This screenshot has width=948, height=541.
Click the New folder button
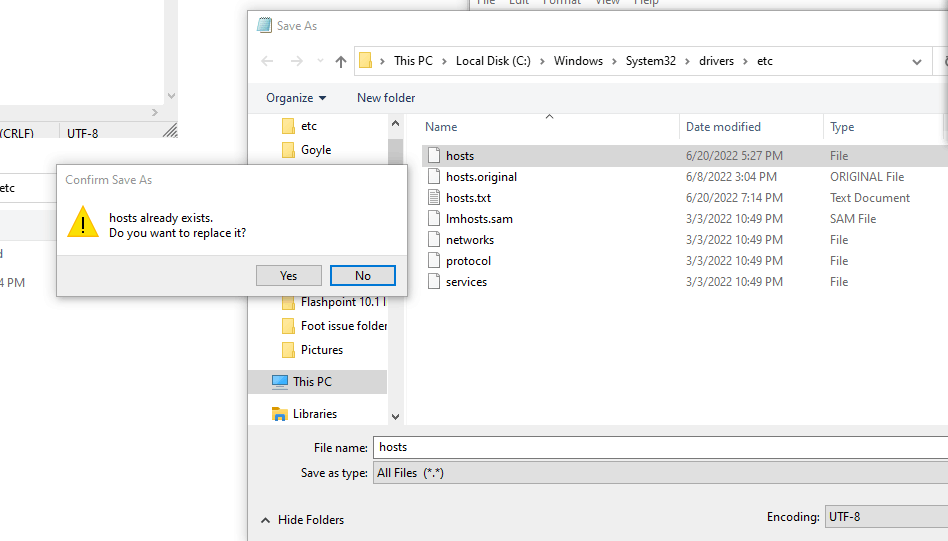click(x=386, y=98)
